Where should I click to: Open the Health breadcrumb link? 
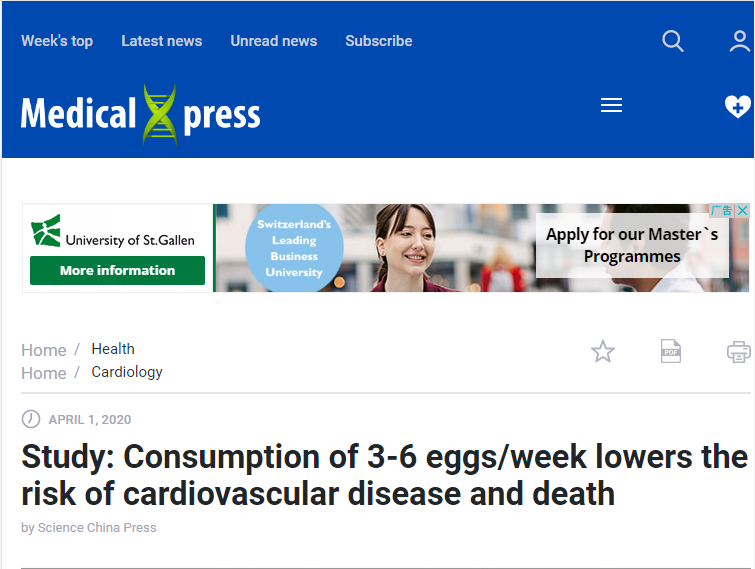(x=113, y=349)
